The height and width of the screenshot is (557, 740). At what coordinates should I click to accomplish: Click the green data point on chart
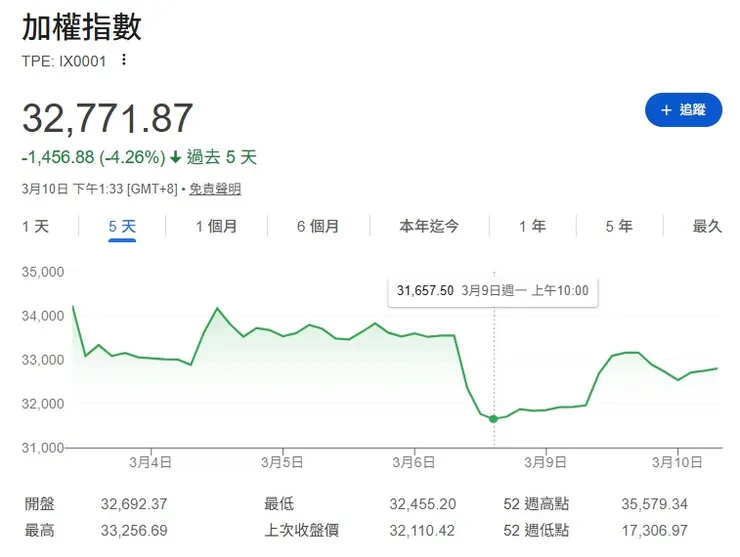point(494,419)
